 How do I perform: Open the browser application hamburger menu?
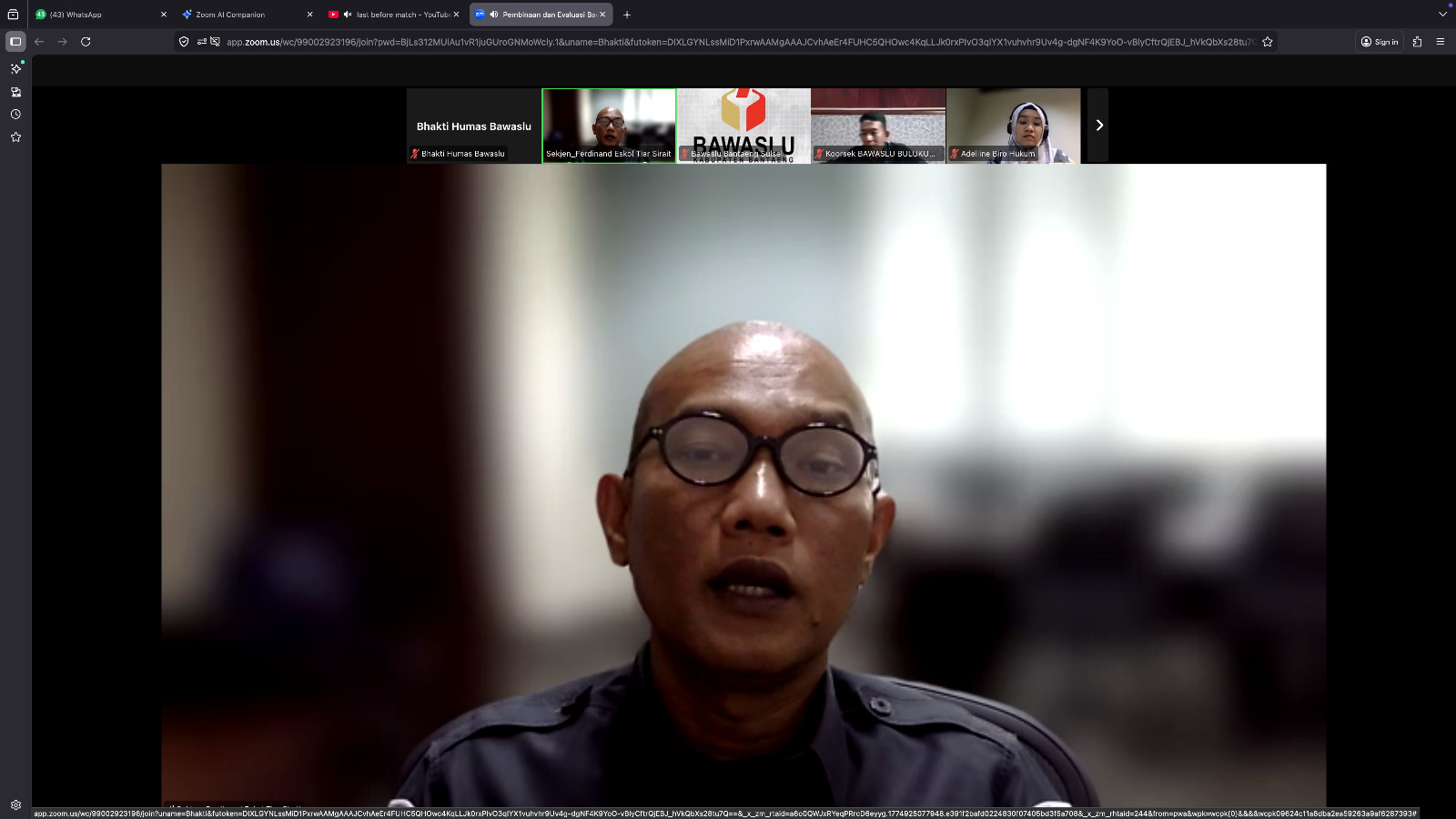pos(1440,41)
